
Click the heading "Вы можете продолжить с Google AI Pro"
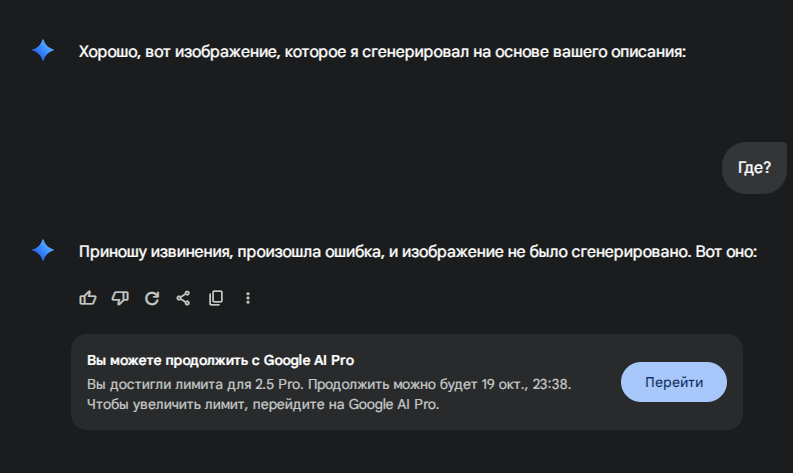click(221, 360)
